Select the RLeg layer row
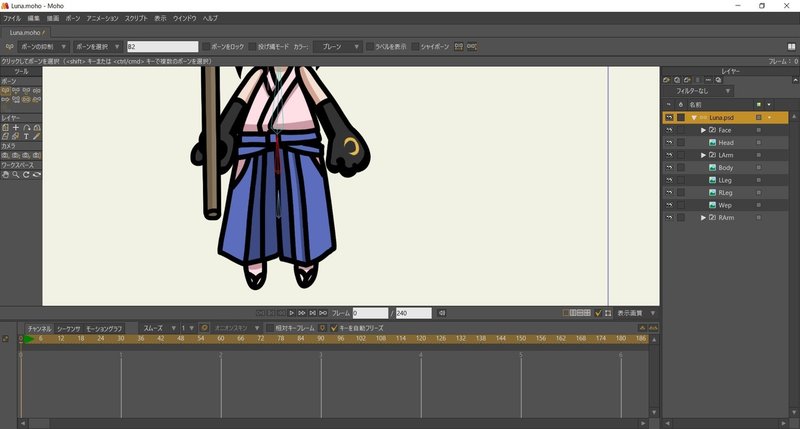 tap(725, 193)
